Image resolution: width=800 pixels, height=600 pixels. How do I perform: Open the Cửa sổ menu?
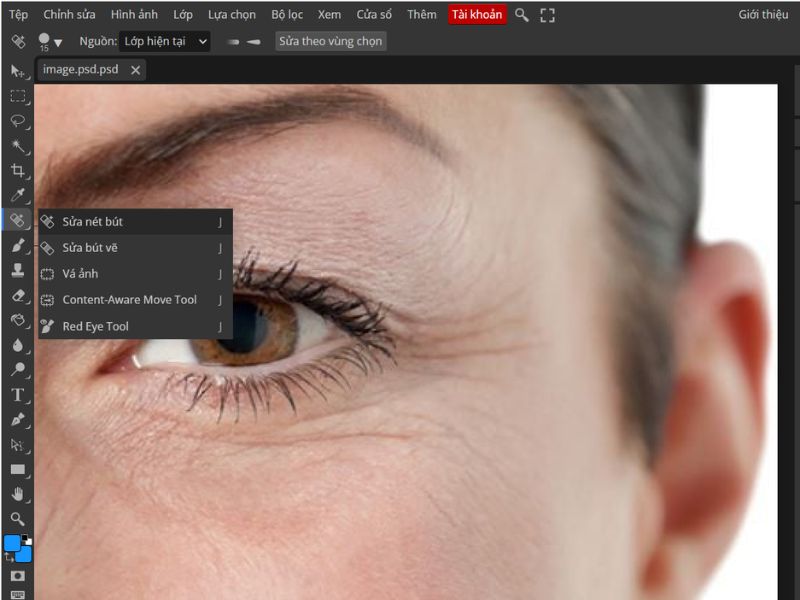tap(374, 14)
